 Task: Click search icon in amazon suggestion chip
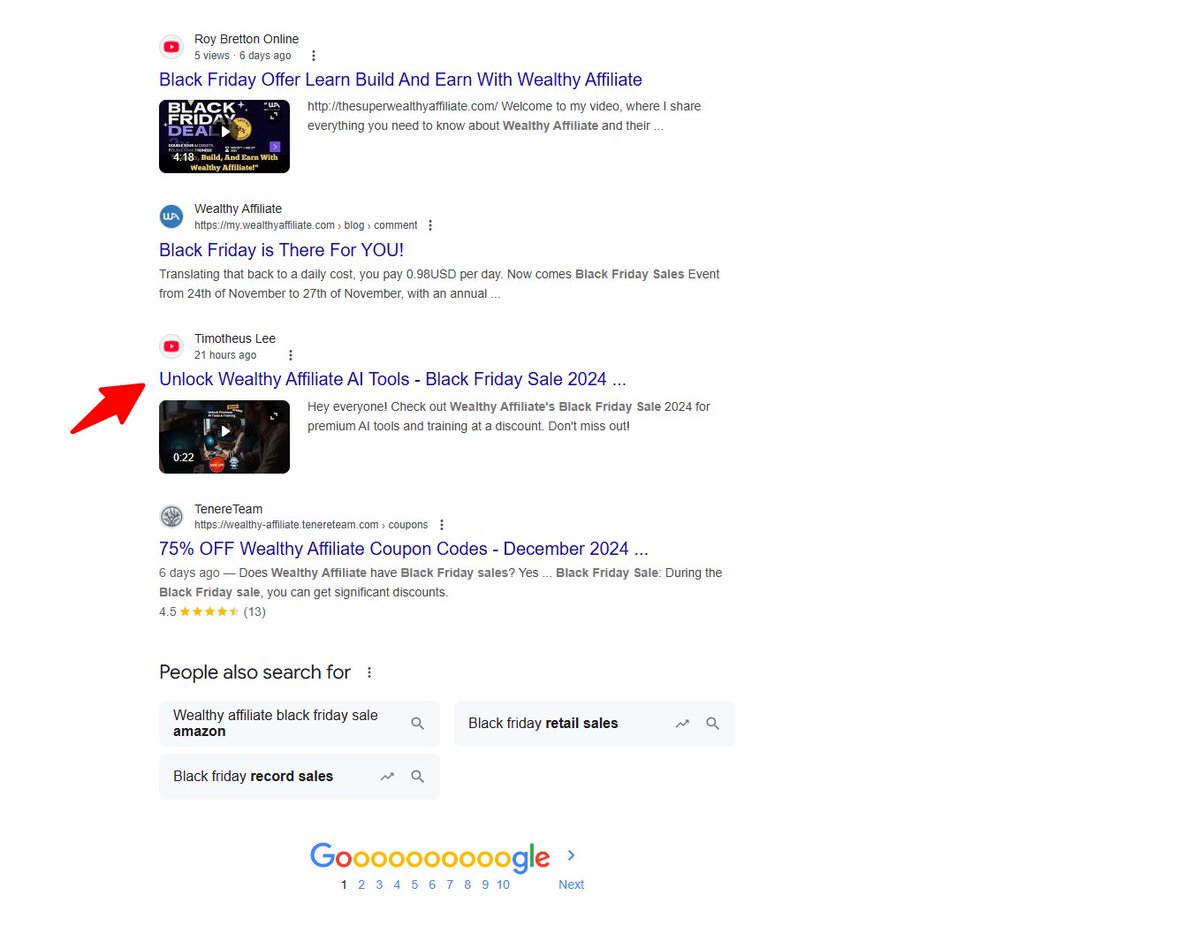[418, 723]
